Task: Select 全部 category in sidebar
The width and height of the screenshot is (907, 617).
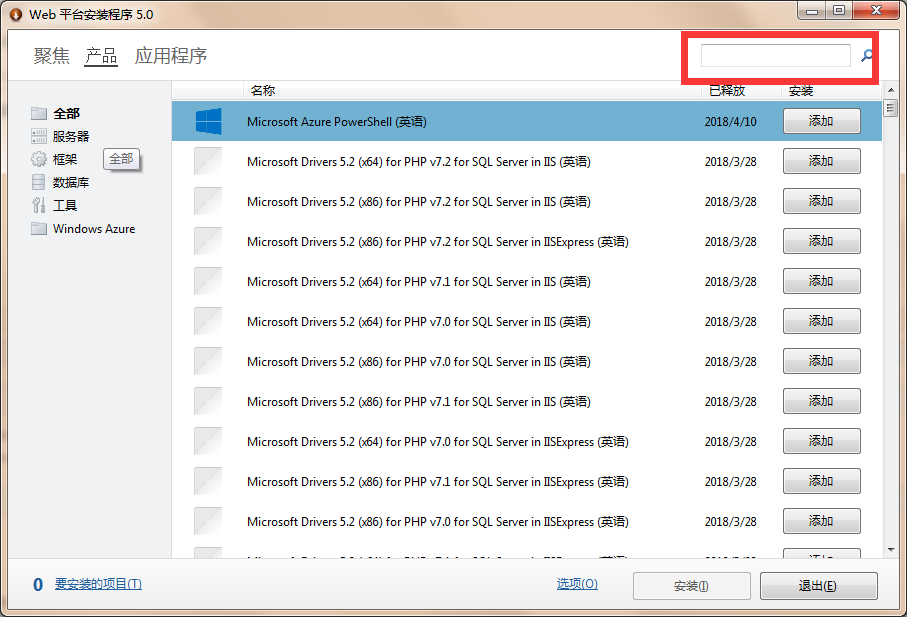Action: [x=67, y=113]
